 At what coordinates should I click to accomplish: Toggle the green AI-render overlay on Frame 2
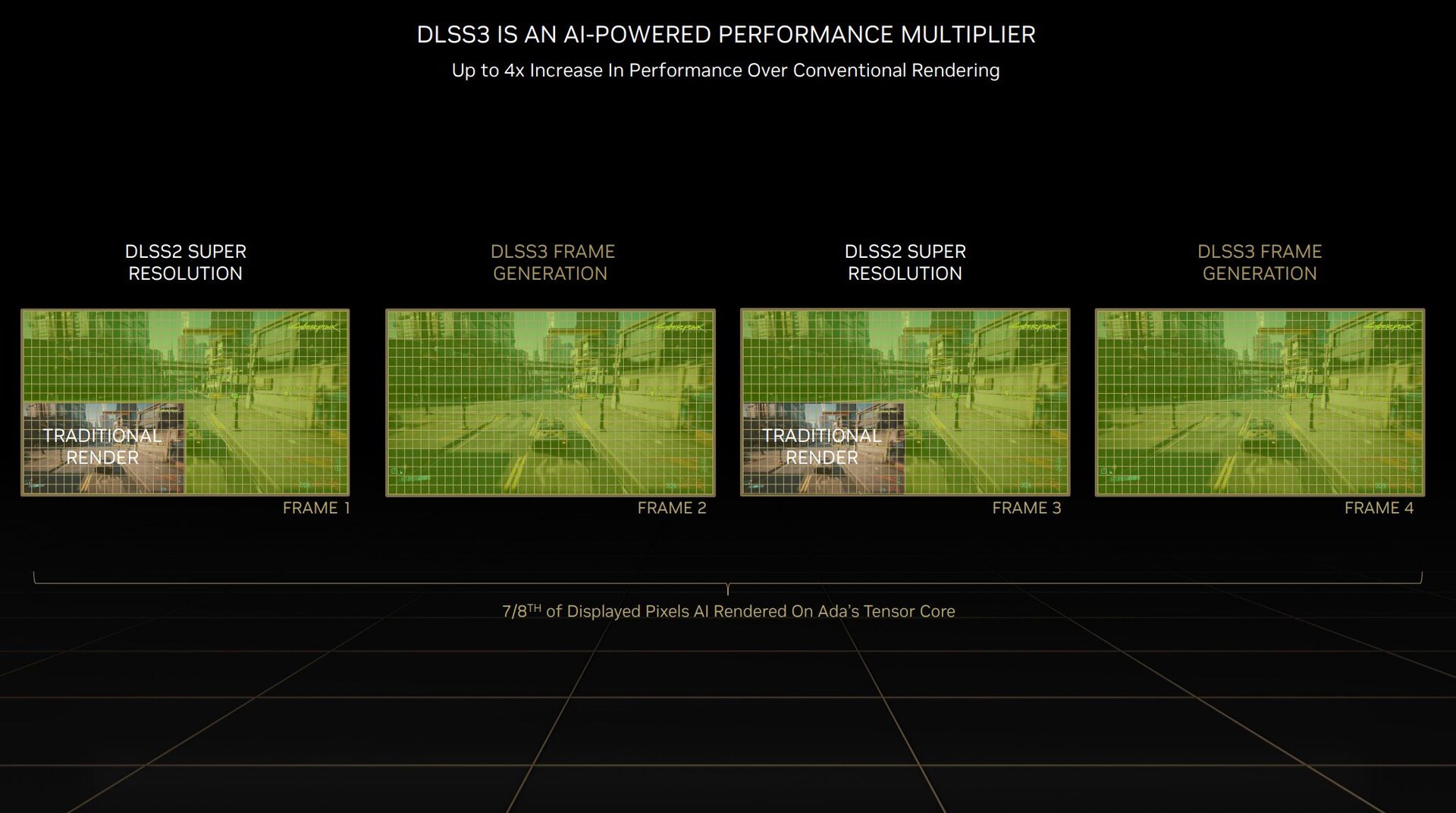pyautogui.click(x=550, y=402)
